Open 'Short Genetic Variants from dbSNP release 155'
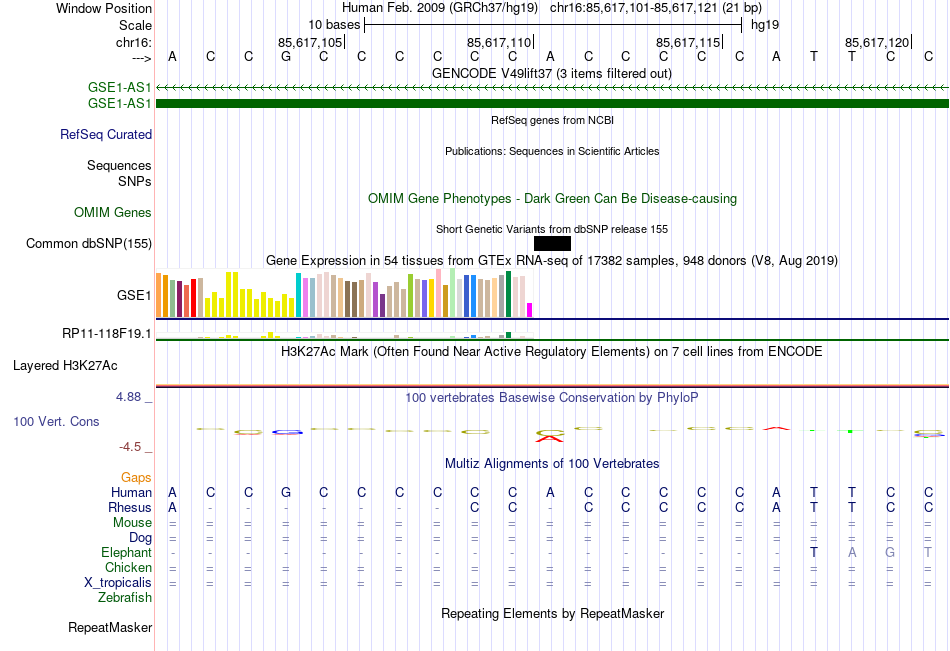Viewport: 950px width, 651px height. coord(552,229)
